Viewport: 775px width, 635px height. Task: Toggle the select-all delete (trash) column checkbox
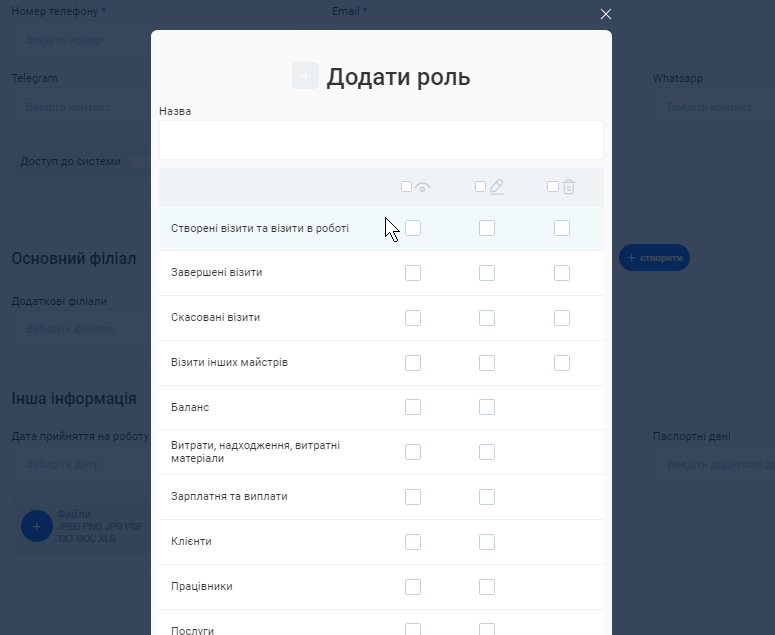click(553, 186)
